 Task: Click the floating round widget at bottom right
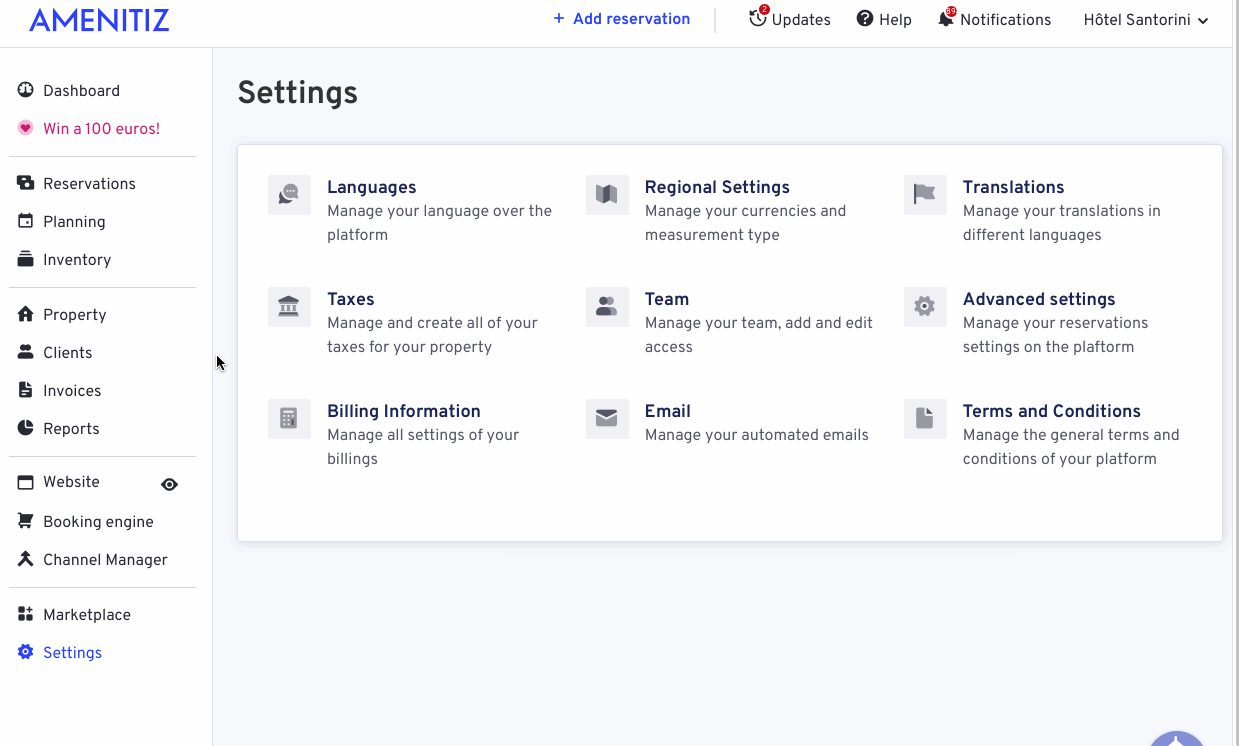(x=1178, y=739)
